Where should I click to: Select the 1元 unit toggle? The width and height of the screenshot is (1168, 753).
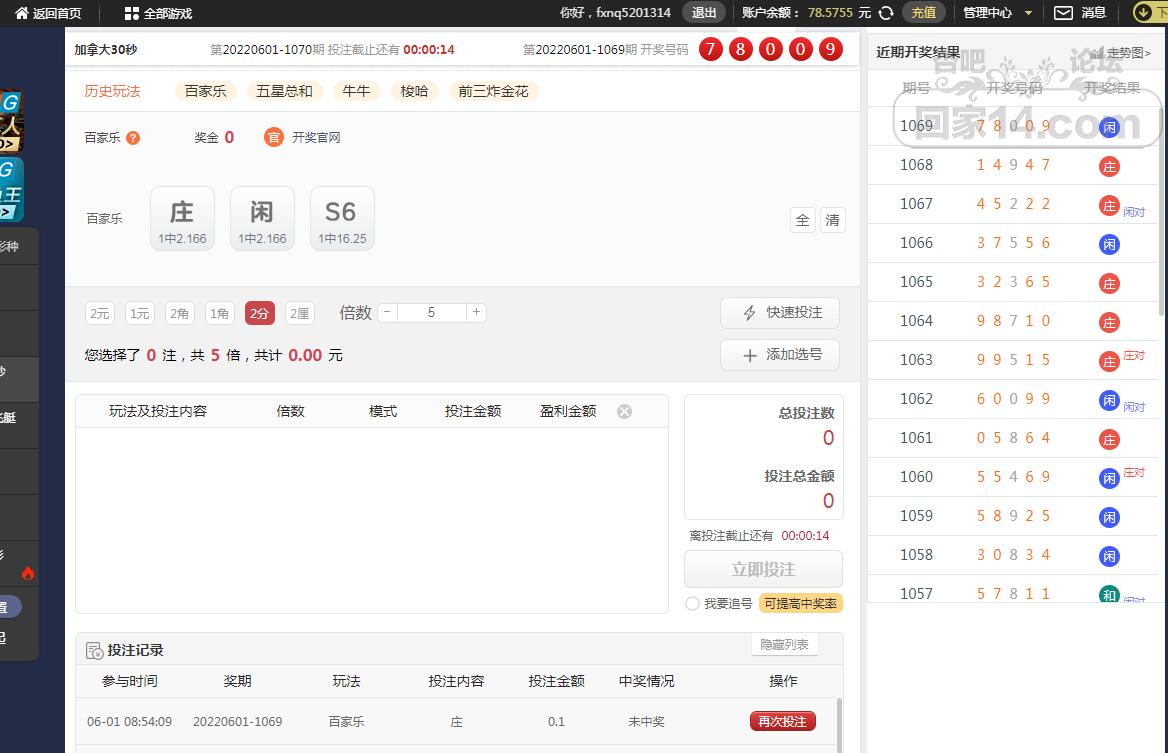click(x=140, y=313)
